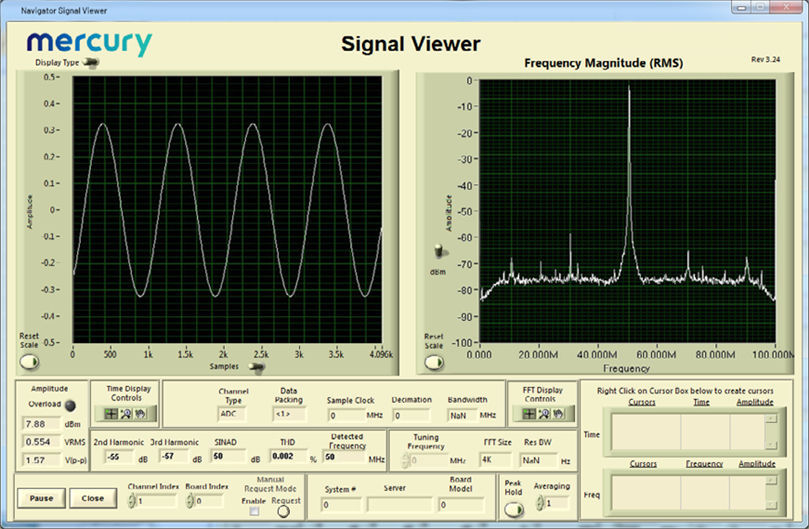Click the Overload indicator LED

(x=70, y=406)
